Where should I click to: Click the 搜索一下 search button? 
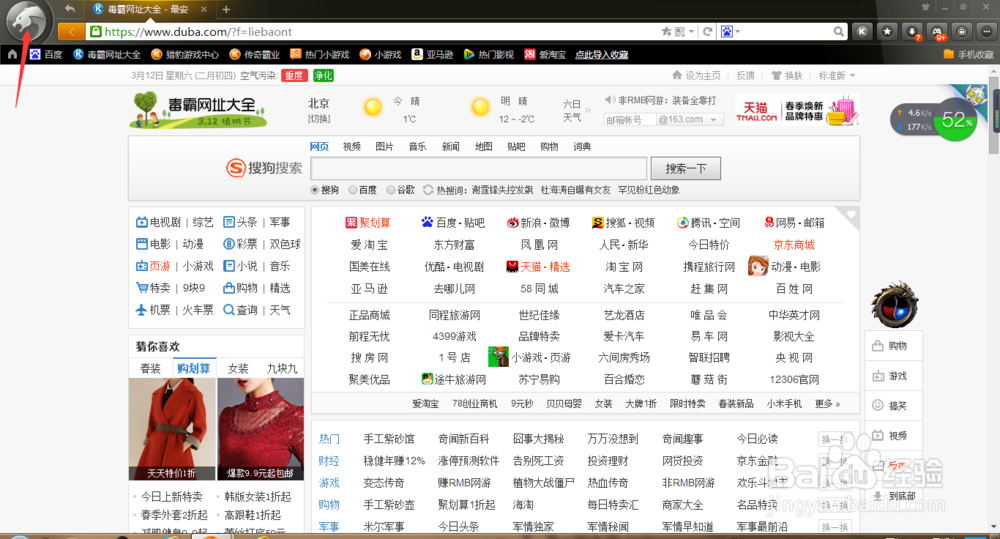tap(686, 168)
